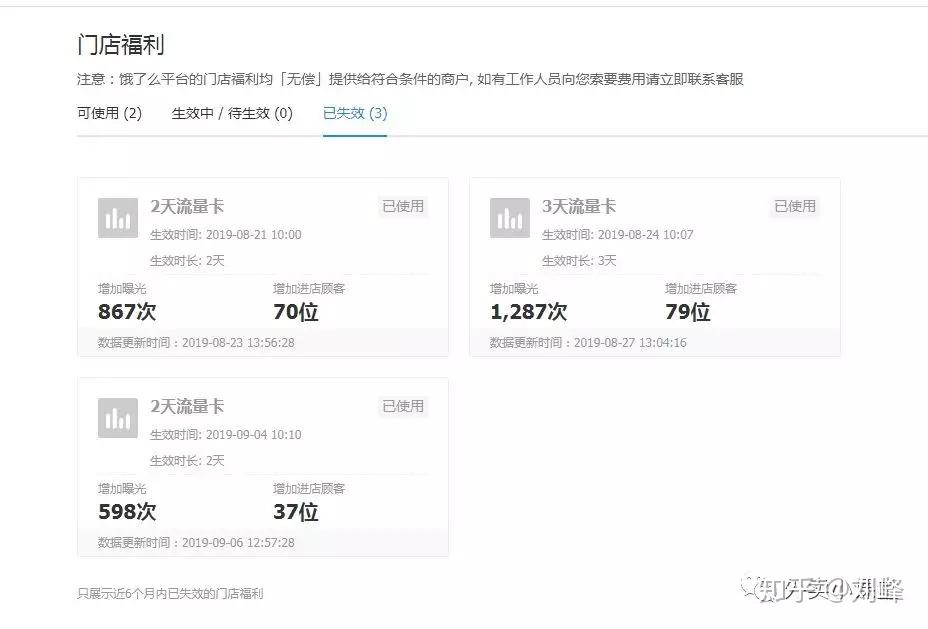928x629 pixels.
Task: Click the 1,287次 exposure figure
Action: coord(528,311)
